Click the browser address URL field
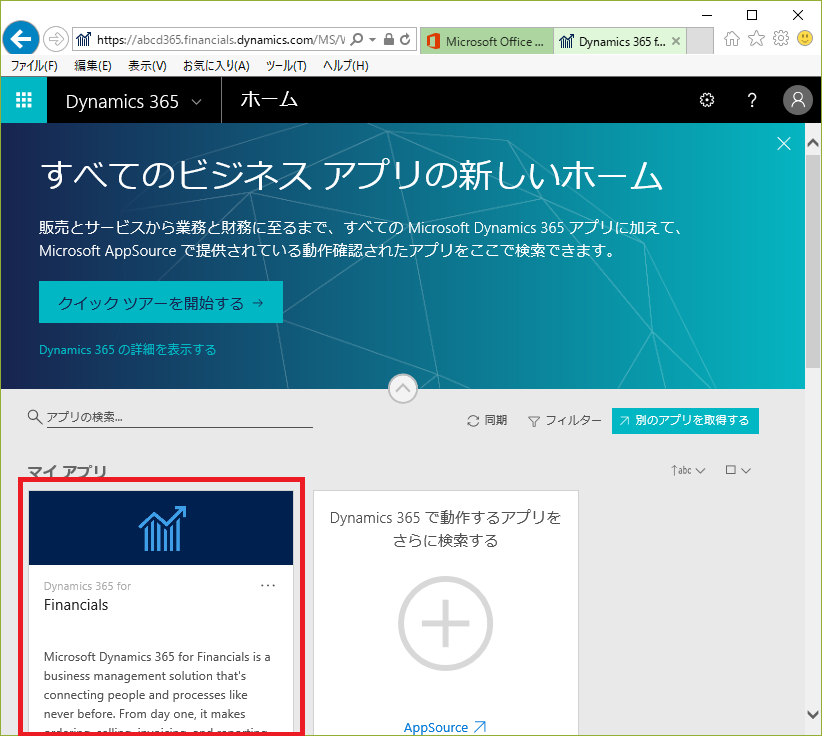 [221, 40]
